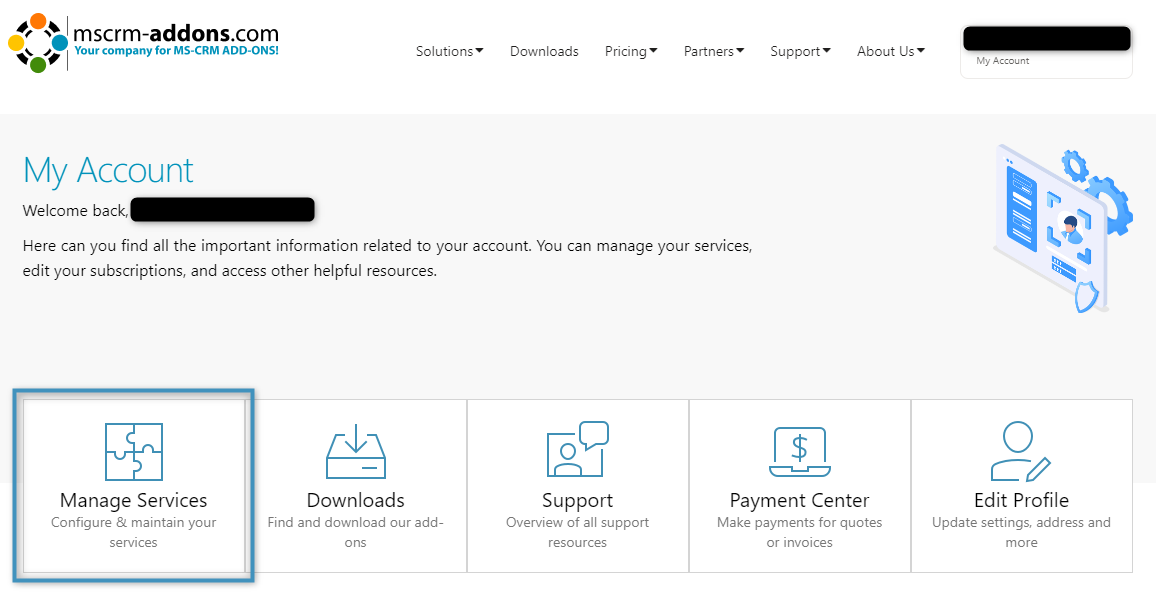1156x604 pixels.
Task: Expand the Pricing menu
Action: [x=630, y=51]
